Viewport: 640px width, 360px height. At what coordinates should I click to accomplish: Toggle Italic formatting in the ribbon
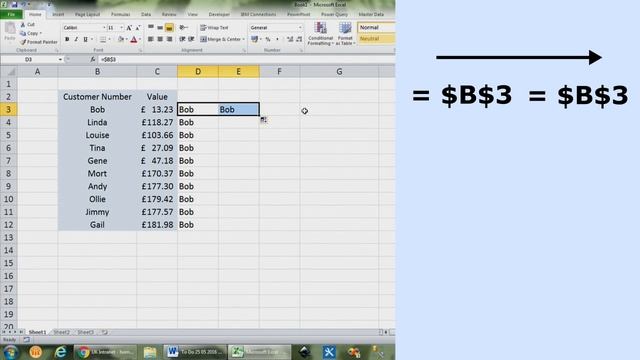coord(76,40)
